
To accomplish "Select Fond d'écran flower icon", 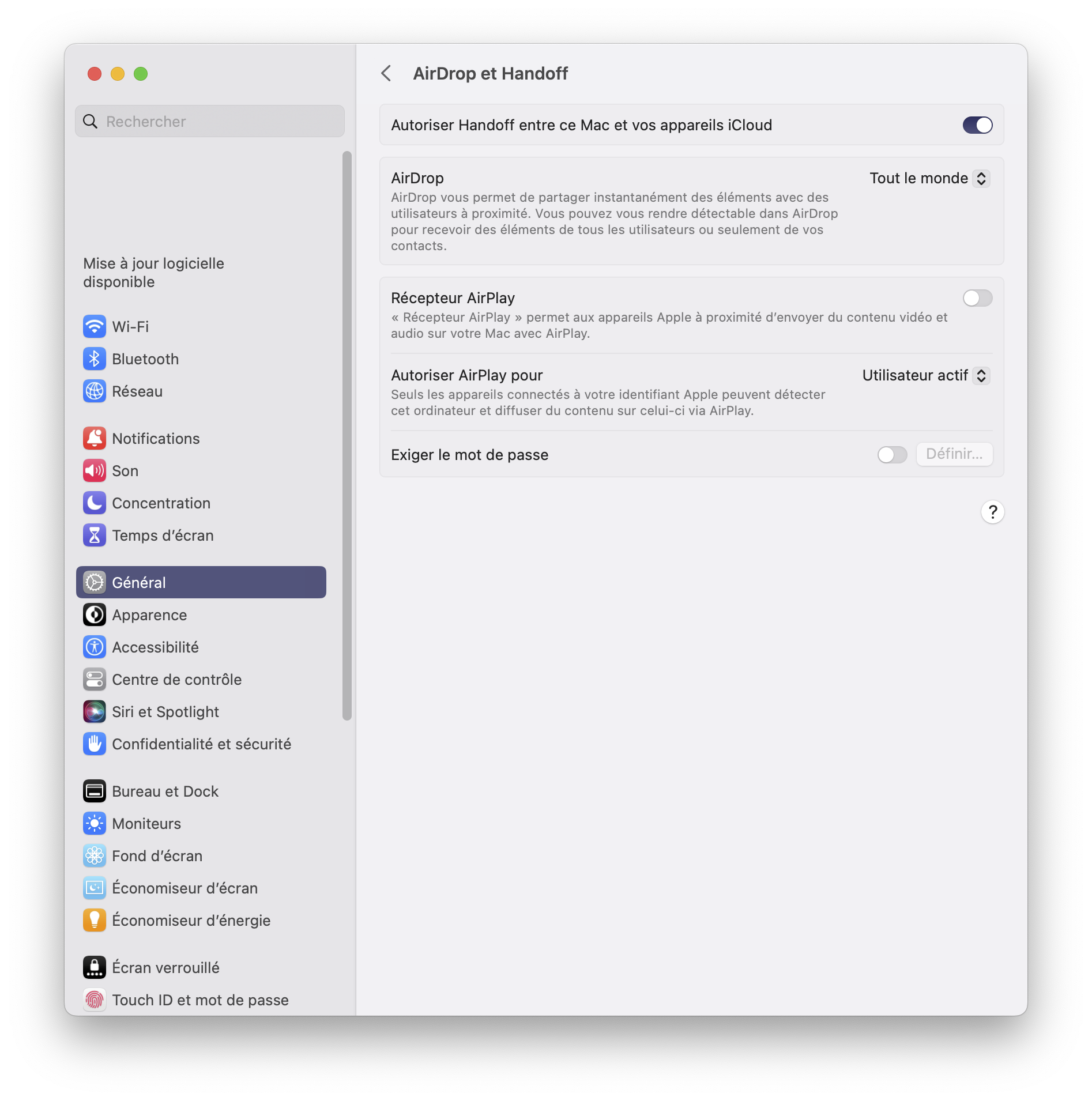I will [x=95, y=855].
